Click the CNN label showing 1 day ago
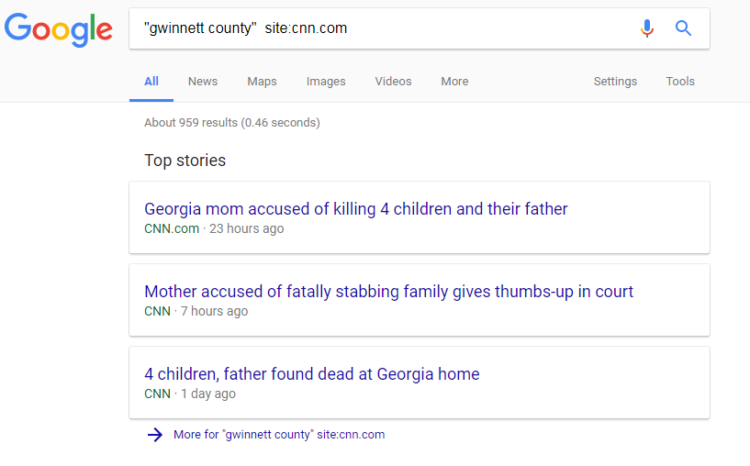The height and width of the screenshot is (466, 750). point(157,394)
